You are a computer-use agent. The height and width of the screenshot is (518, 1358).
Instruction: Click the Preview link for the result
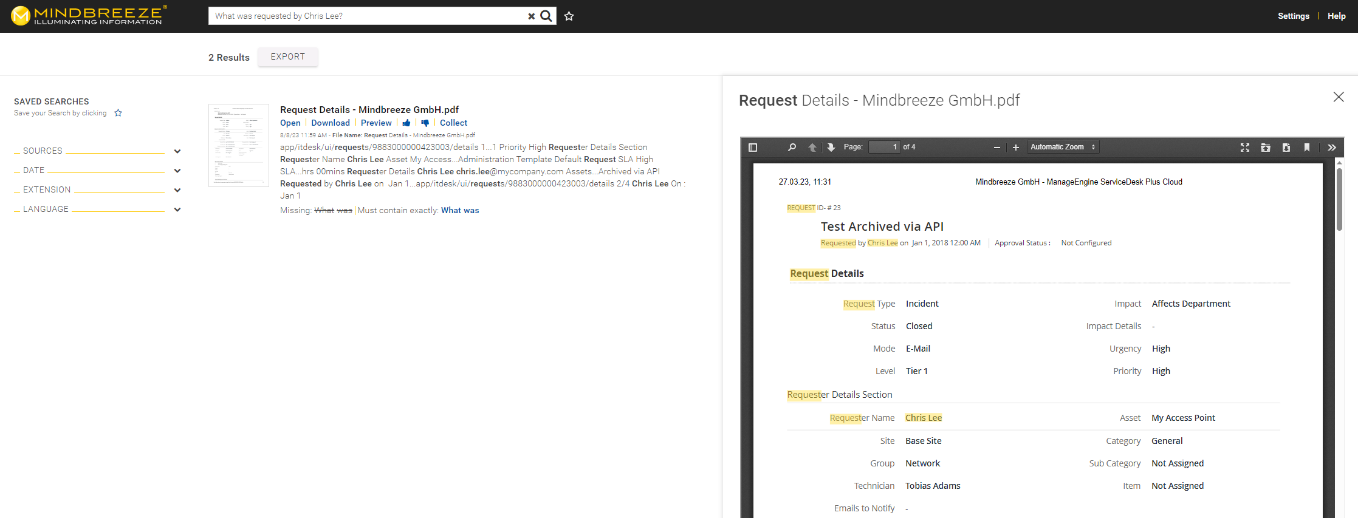tap(376, 123)
